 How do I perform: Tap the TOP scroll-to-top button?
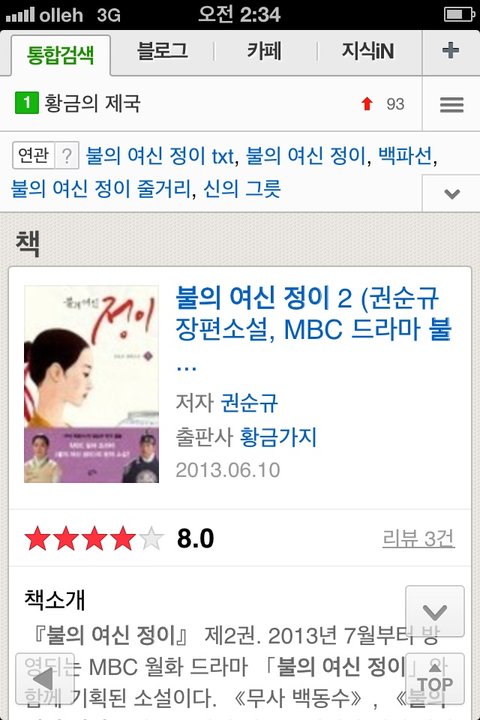(x=435, y=679)
